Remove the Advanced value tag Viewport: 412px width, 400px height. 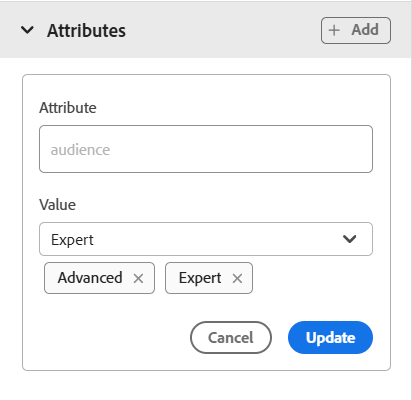(x=138, y=278)
